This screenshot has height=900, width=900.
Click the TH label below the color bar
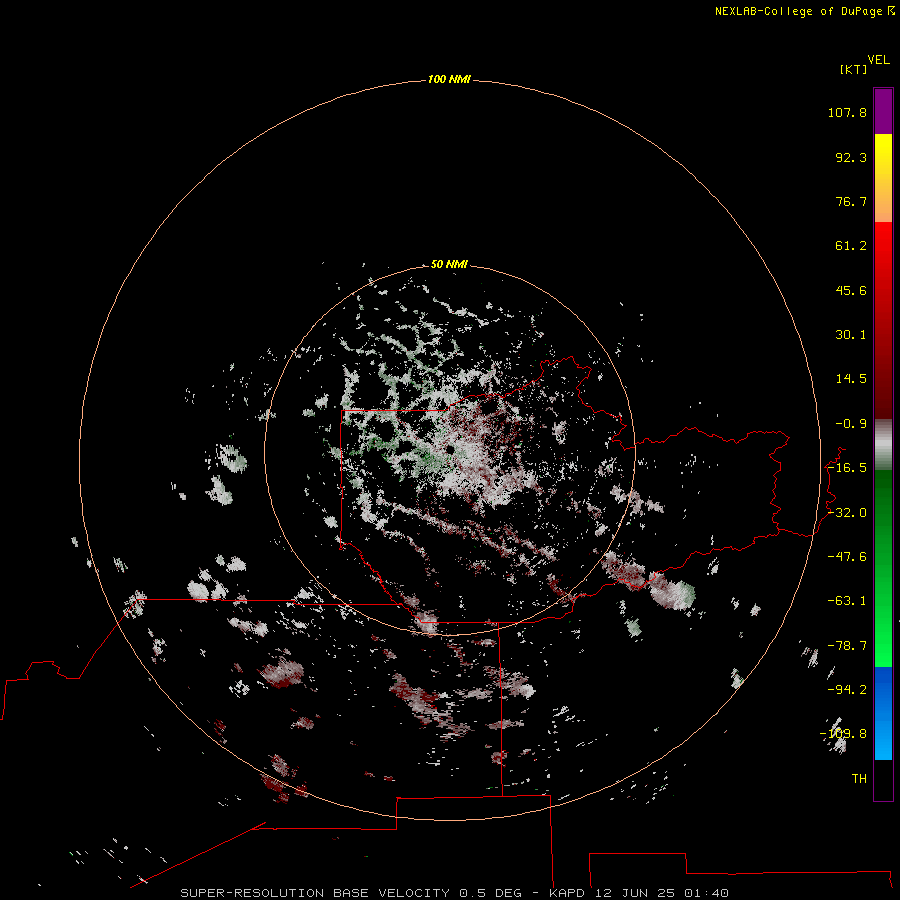tap(859, 779)
